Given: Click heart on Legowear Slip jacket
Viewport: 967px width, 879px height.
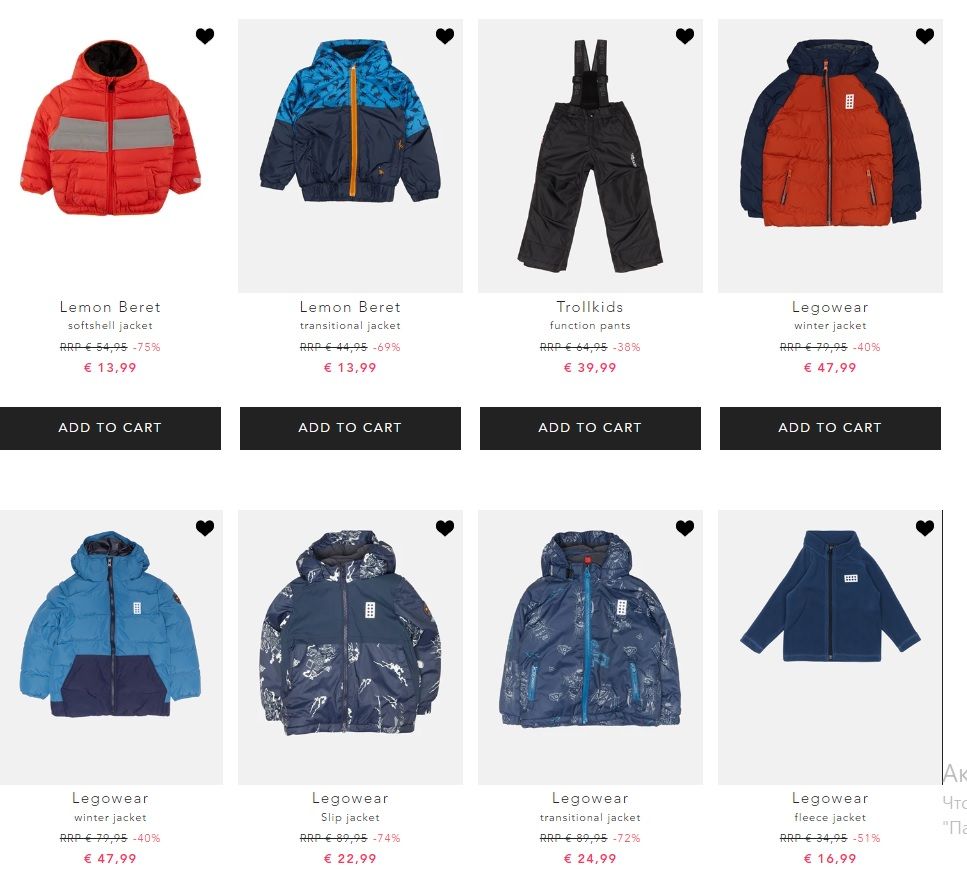Looking at the screenshot, I should pos(445,527).
